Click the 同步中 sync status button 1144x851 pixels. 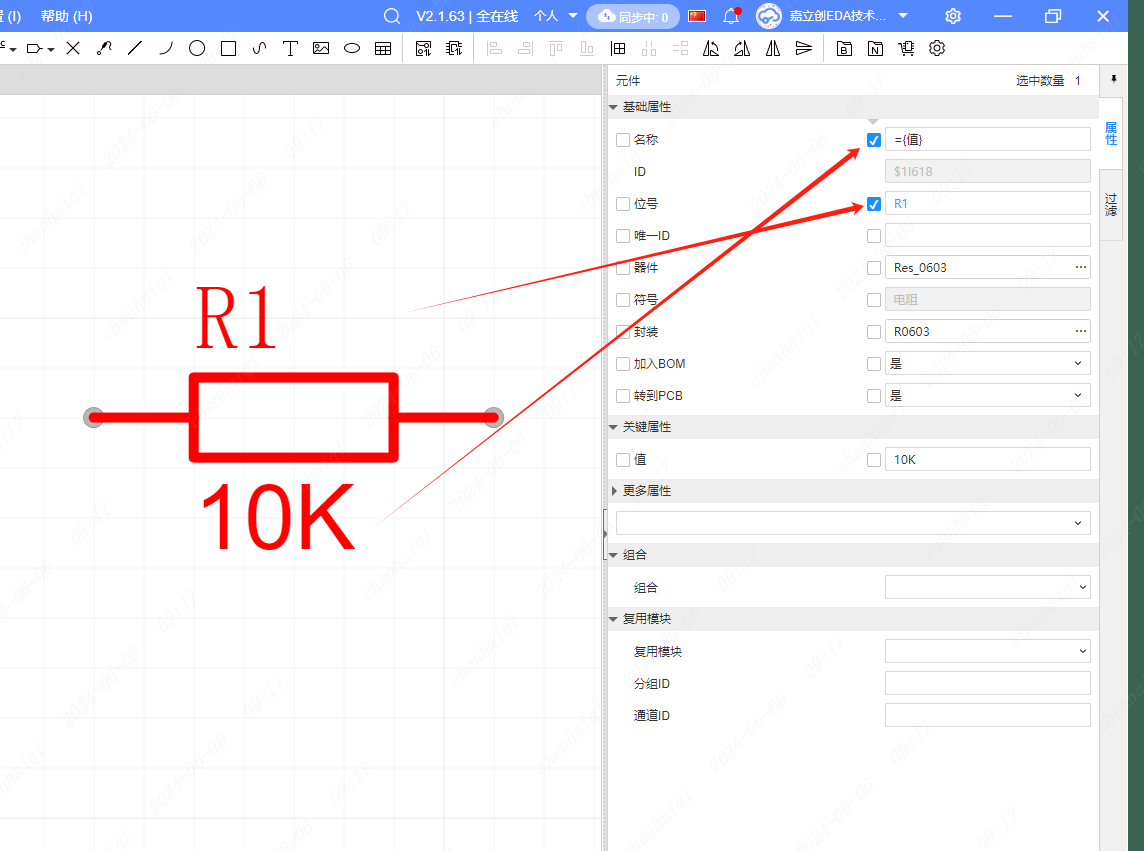coord(633,16)
